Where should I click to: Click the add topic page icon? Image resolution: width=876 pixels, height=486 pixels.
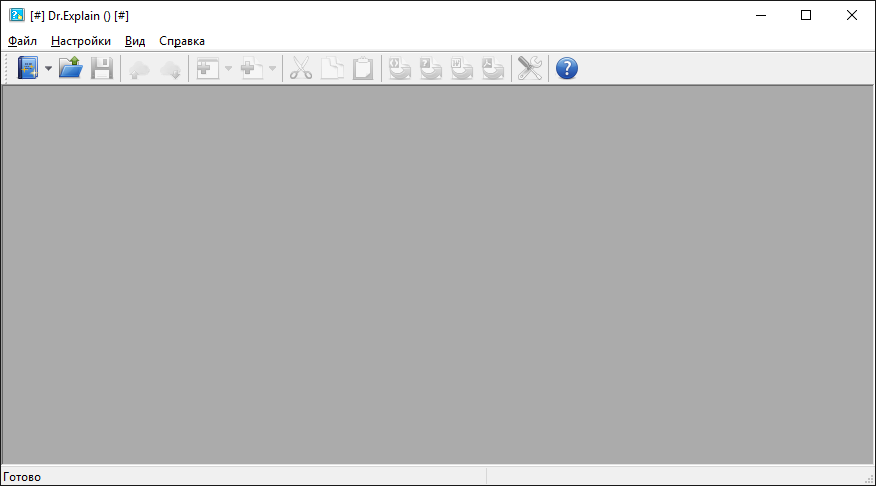[251, 68]
